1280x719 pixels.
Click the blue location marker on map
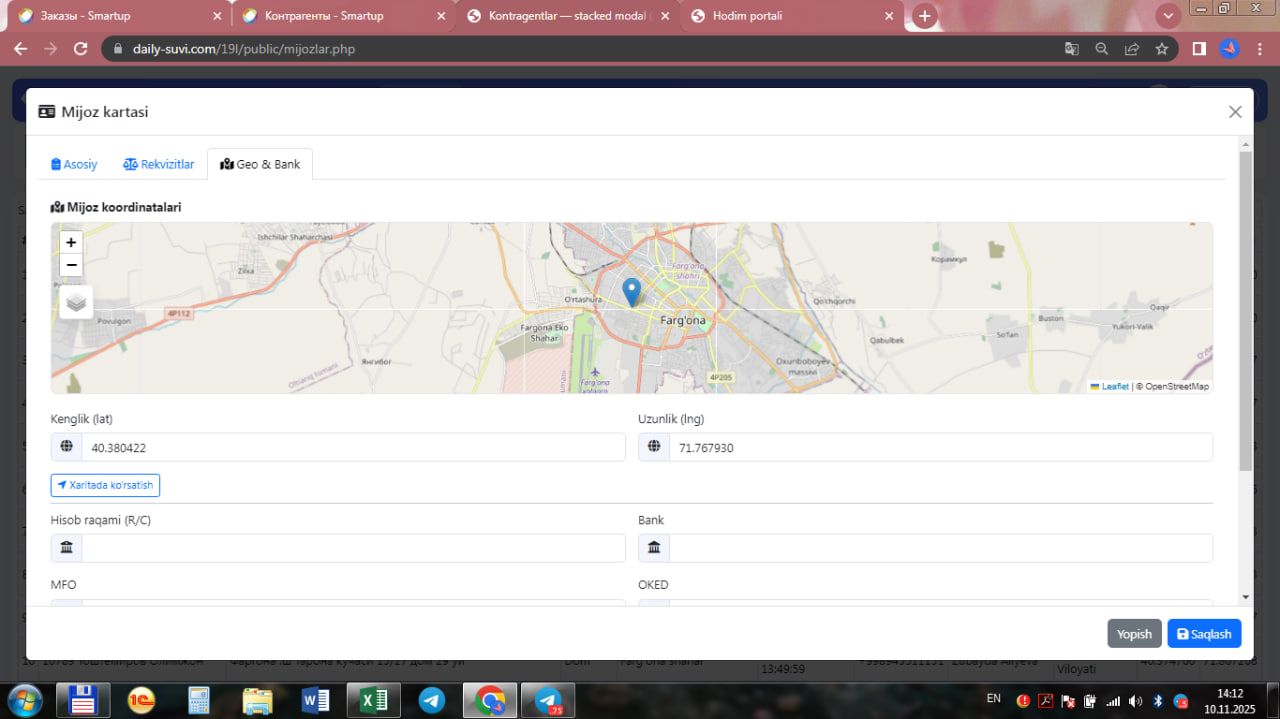click(x=631, y=291)
